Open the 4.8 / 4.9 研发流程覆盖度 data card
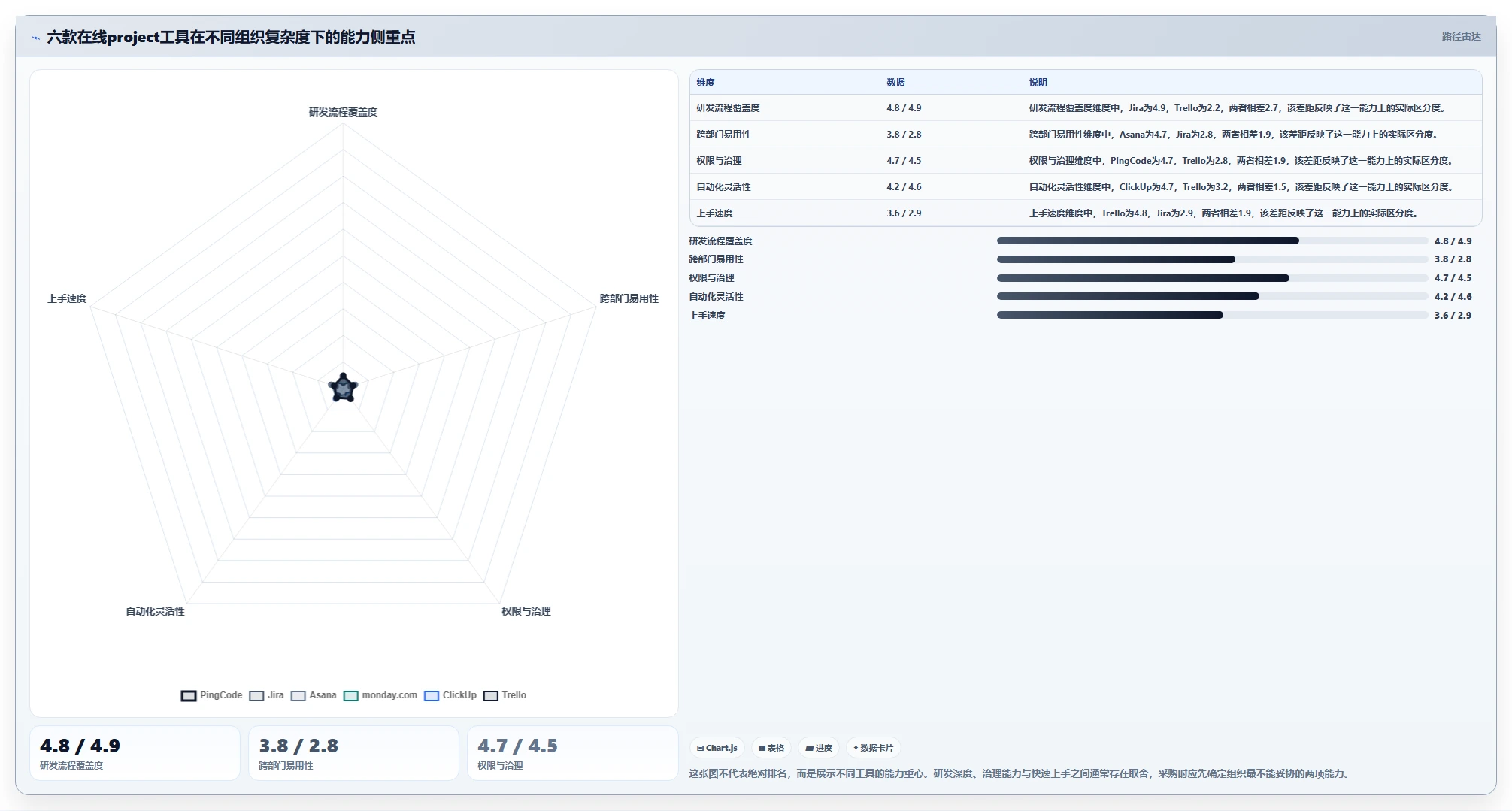Image resolution: width=1512 pixels, height=811 pixels. 135,753
